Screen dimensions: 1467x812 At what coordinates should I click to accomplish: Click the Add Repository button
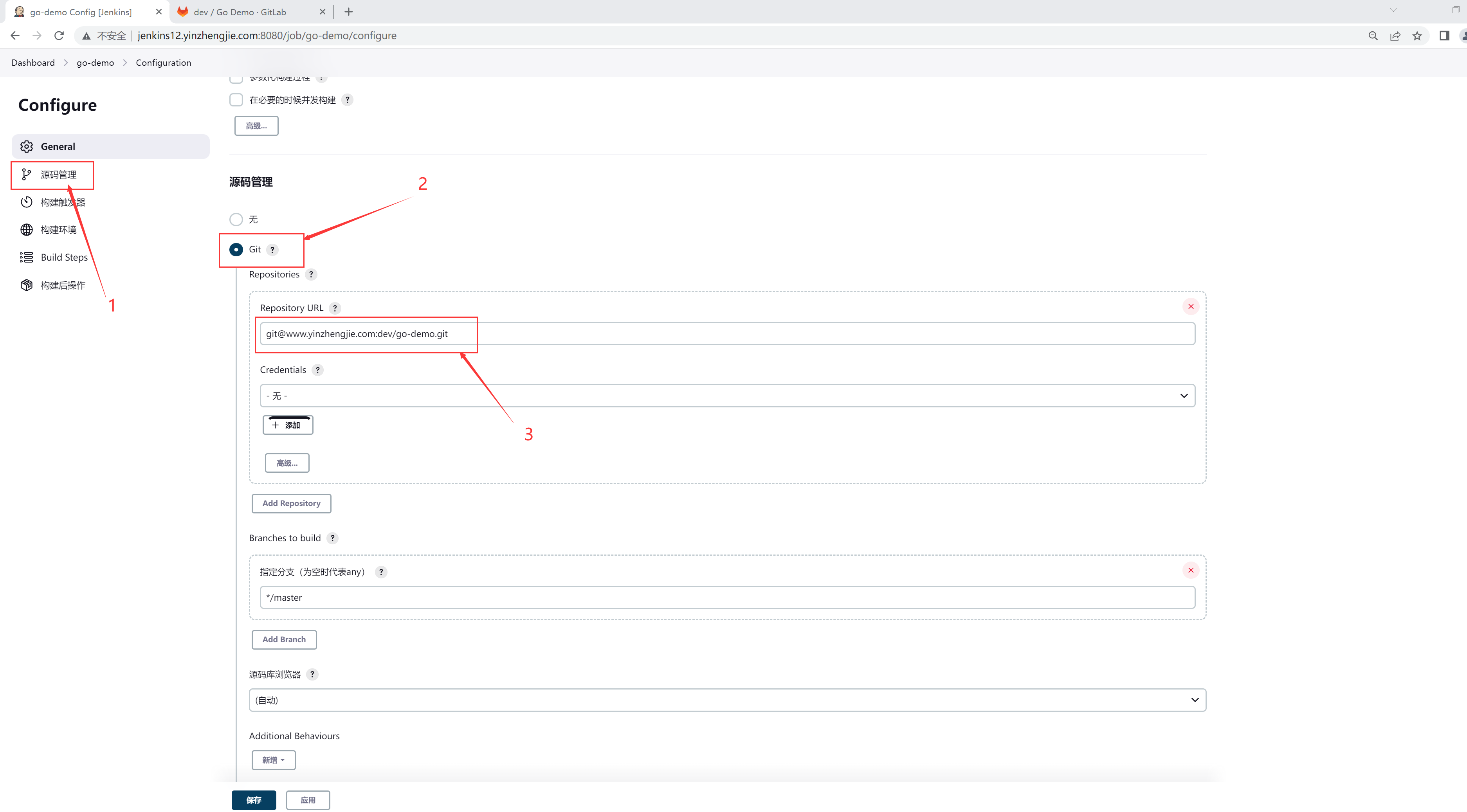291,503
